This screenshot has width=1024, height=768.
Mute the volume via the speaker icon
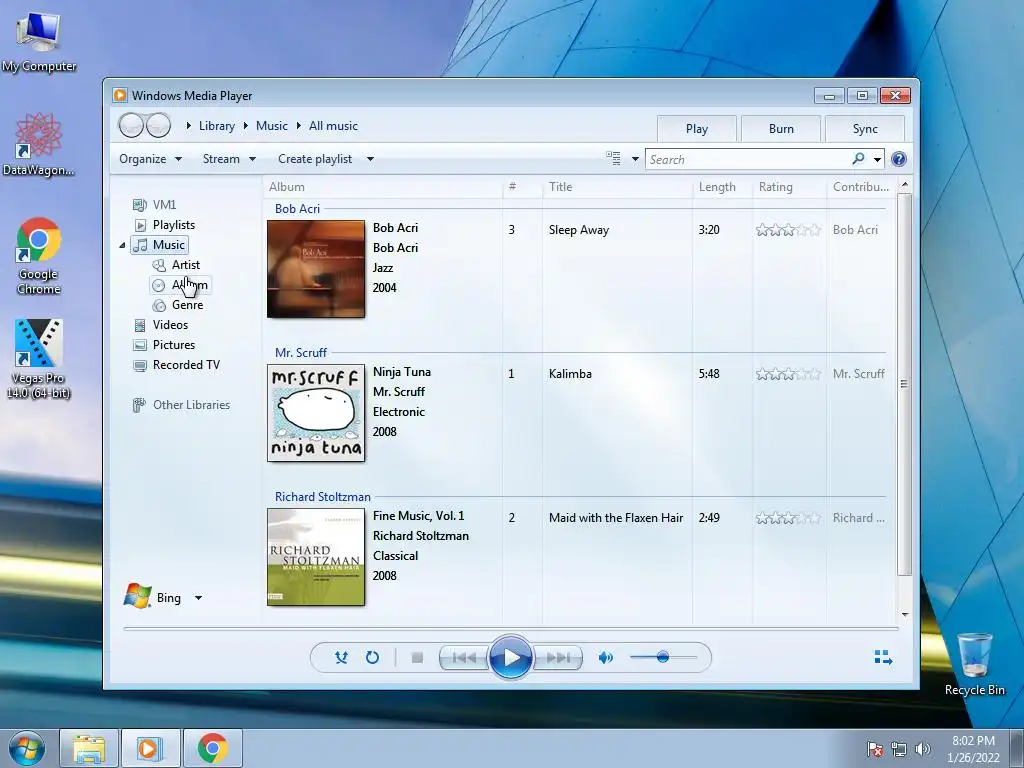606,658
